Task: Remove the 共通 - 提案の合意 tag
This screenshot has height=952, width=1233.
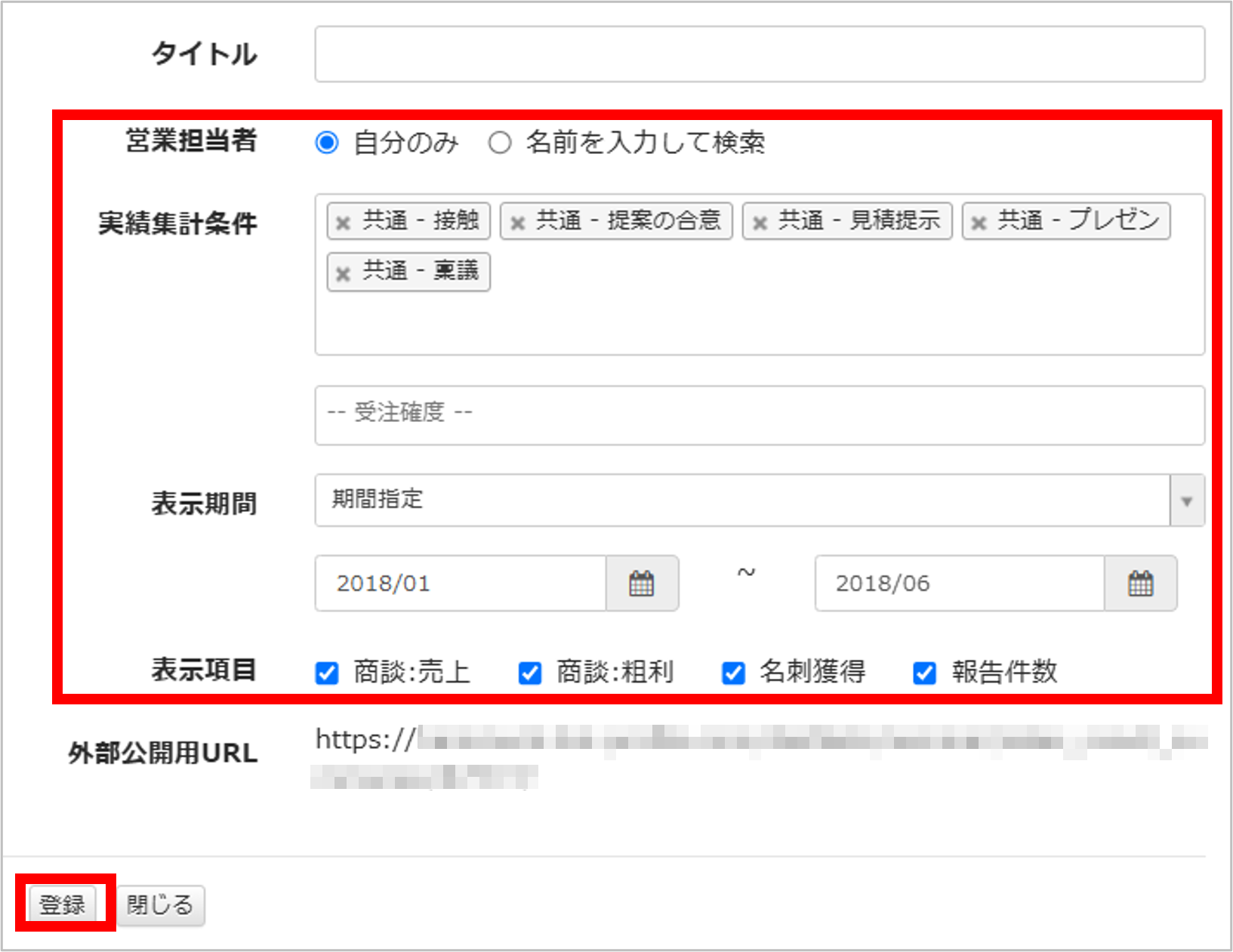Action: tap(517, 223)
